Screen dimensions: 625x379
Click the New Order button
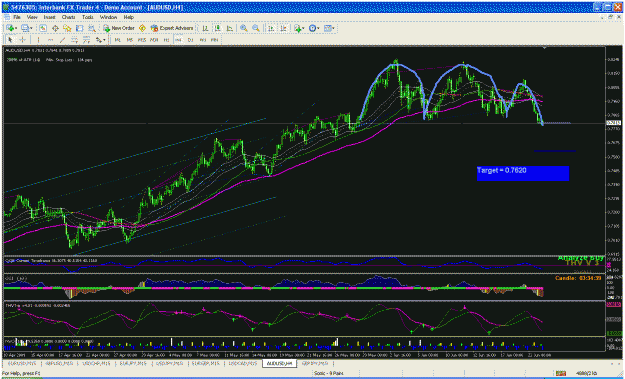click(119, 28)
